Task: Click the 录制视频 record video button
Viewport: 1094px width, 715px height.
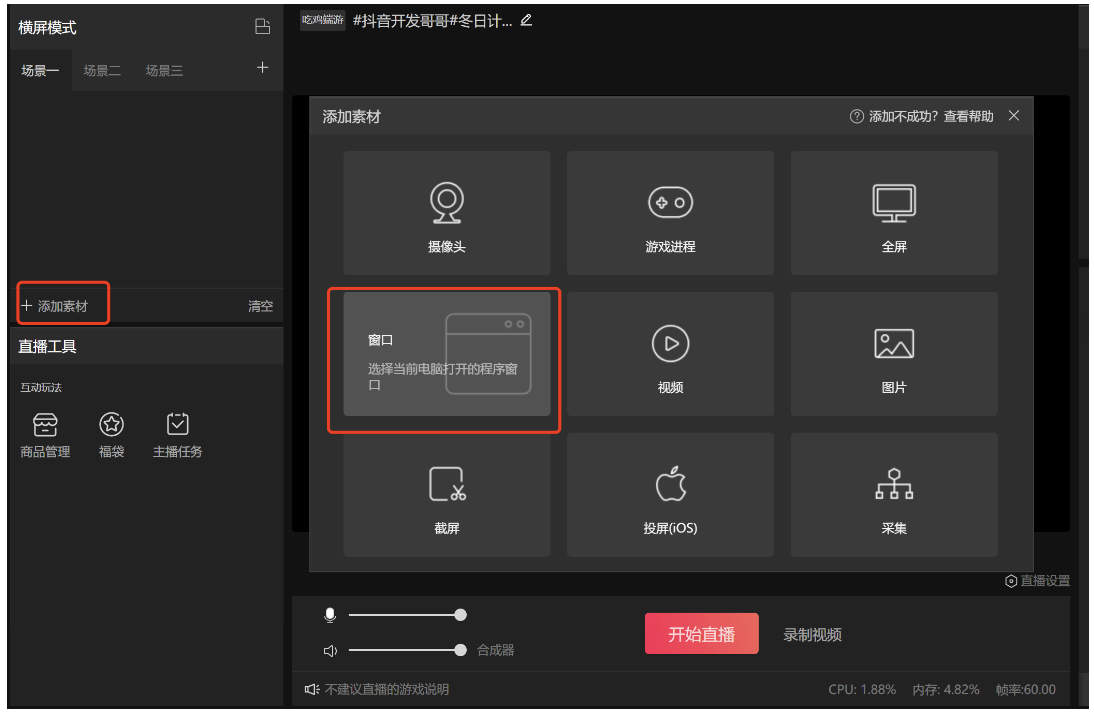Action: (812, 635)
